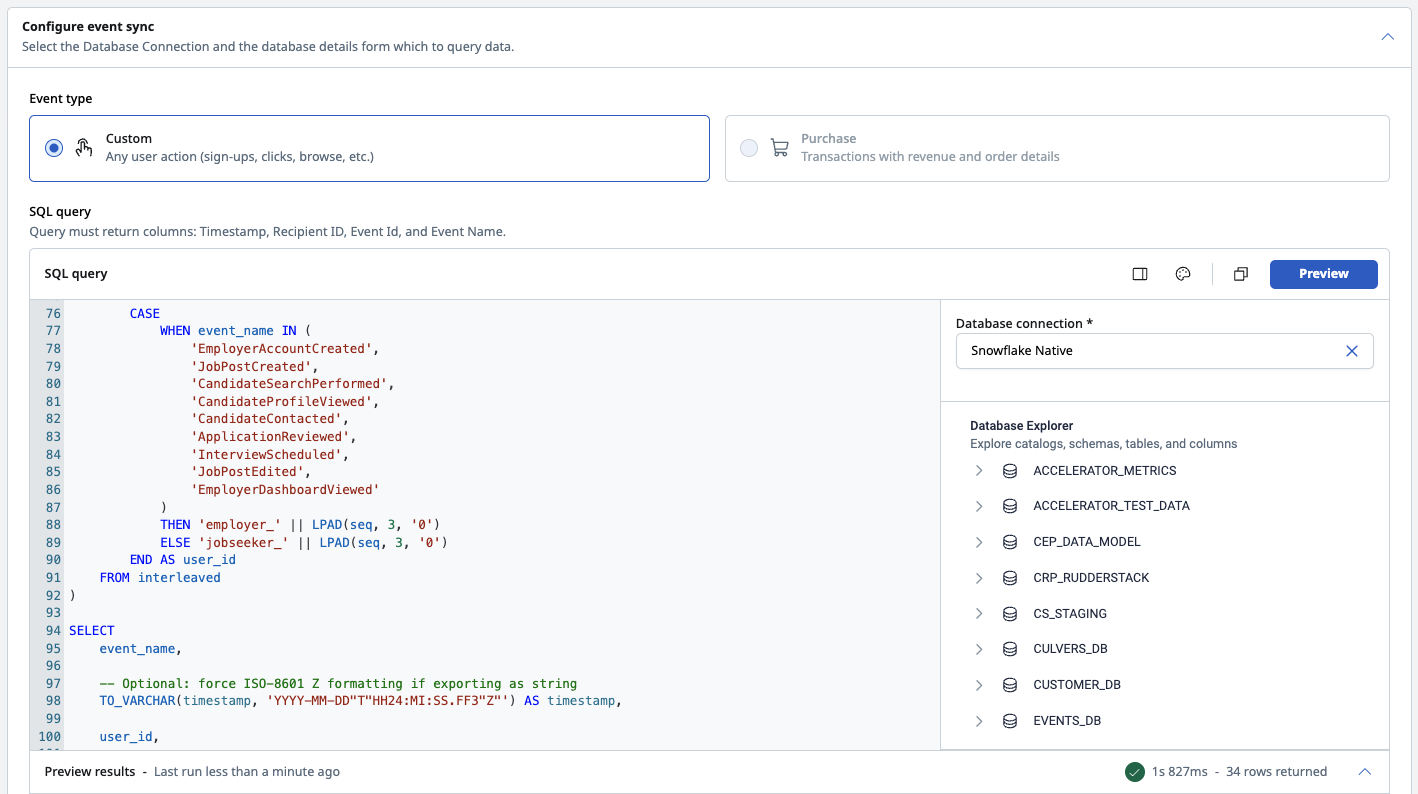Select the CEP_DATA_MODEL label
The image size is (1418, 794).
1086,542
